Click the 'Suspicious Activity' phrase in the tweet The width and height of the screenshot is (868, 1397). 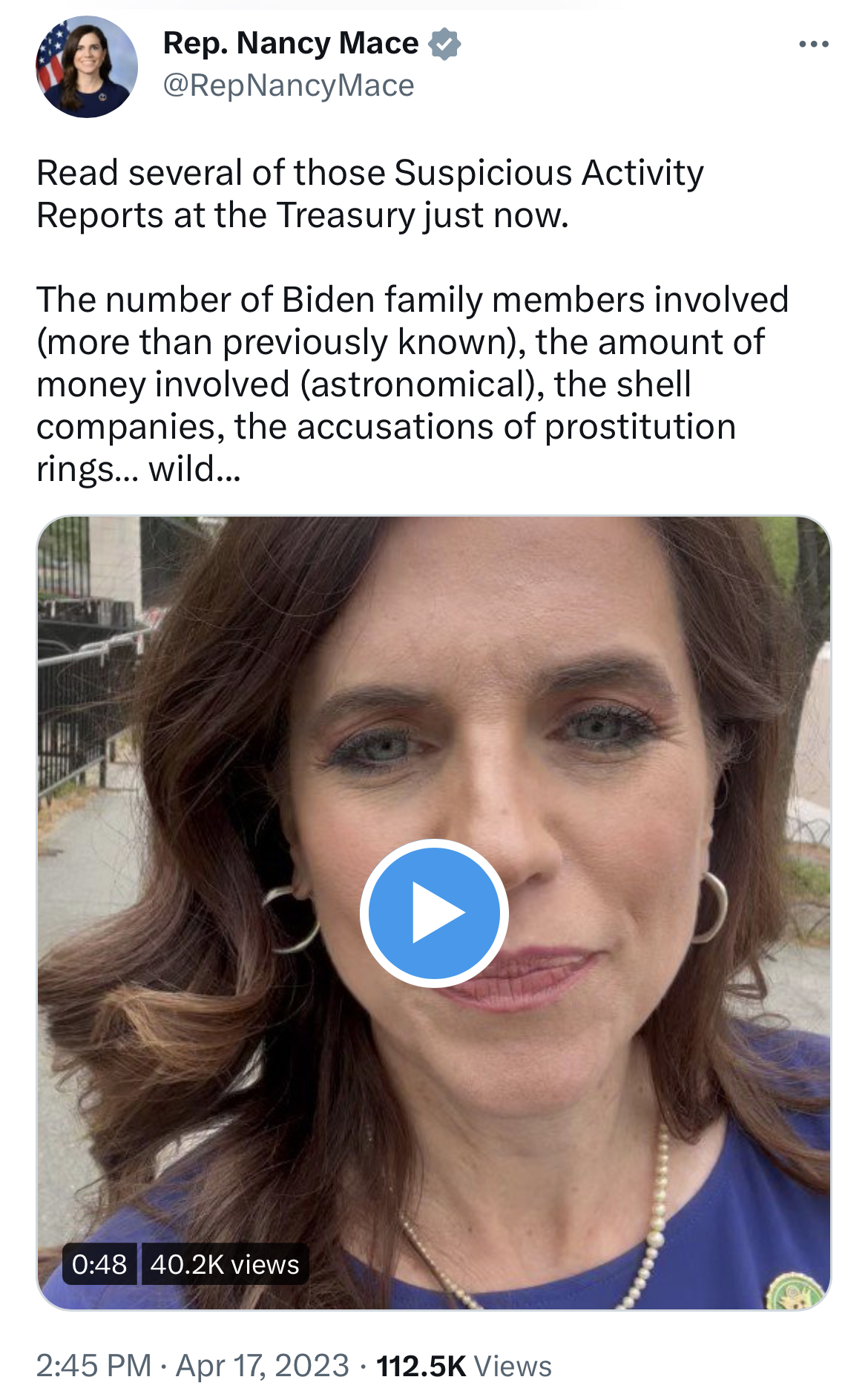pyautogui.click(x=549, y=173)
